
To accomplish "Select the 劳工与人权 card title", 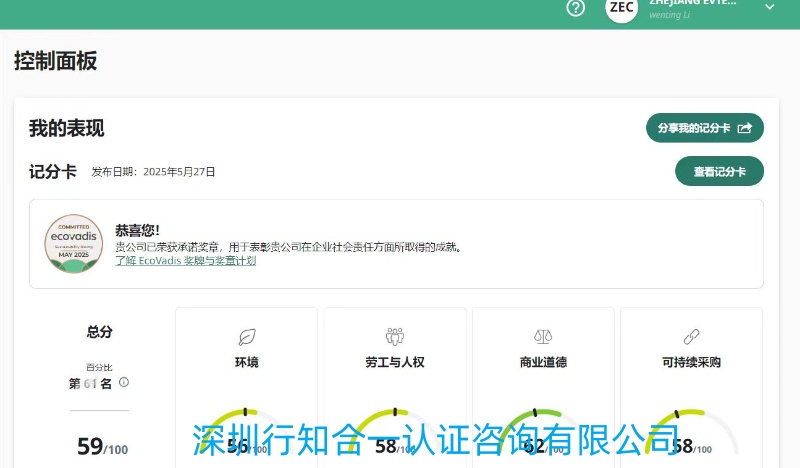I will pos(395,362).
